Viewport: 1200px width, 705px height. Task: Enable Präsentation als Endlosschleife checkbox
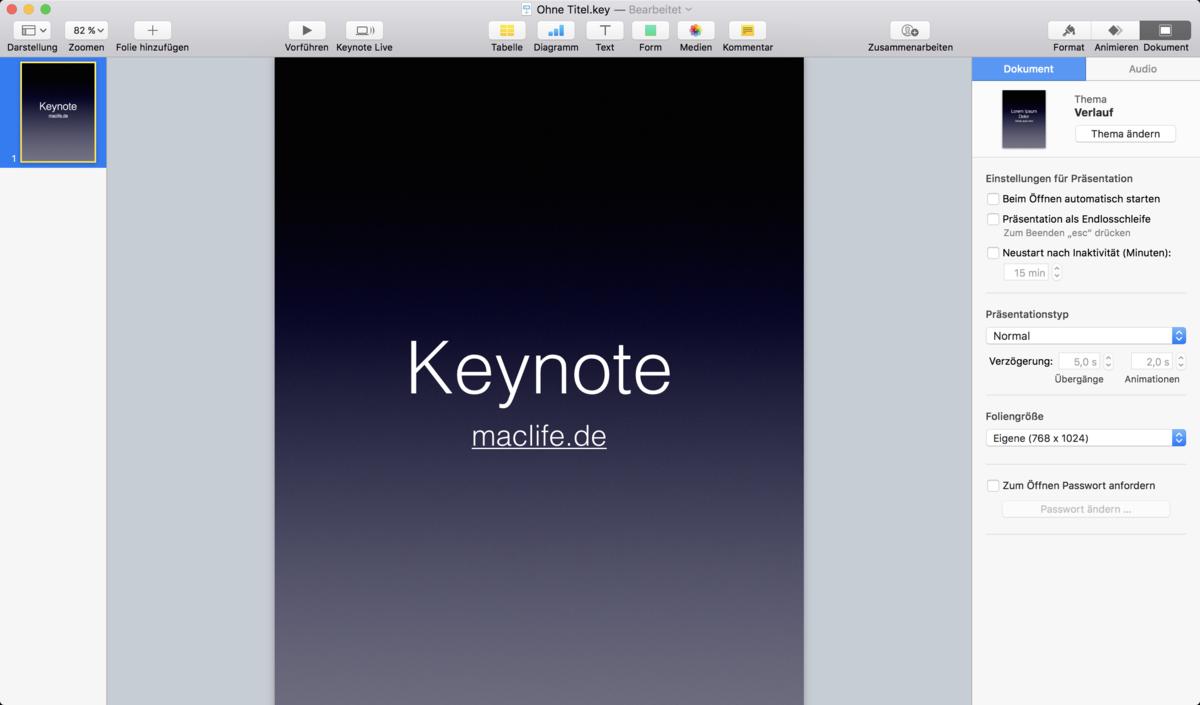click(993, 219)
